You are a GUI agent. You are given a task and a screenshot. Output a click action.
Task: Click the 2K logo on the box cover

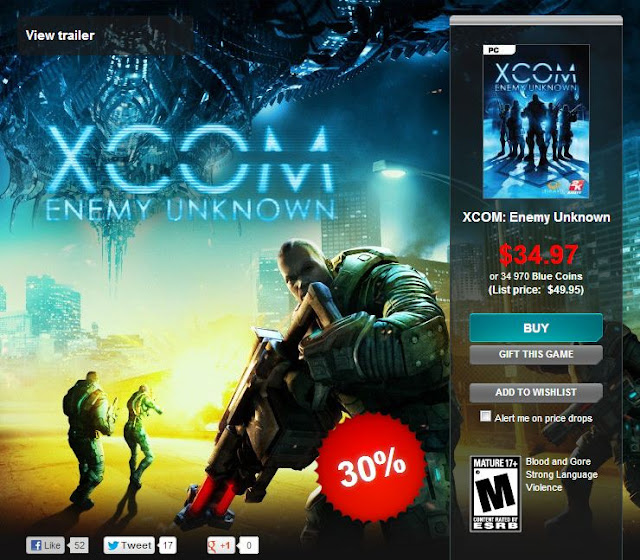pos(576,188)
